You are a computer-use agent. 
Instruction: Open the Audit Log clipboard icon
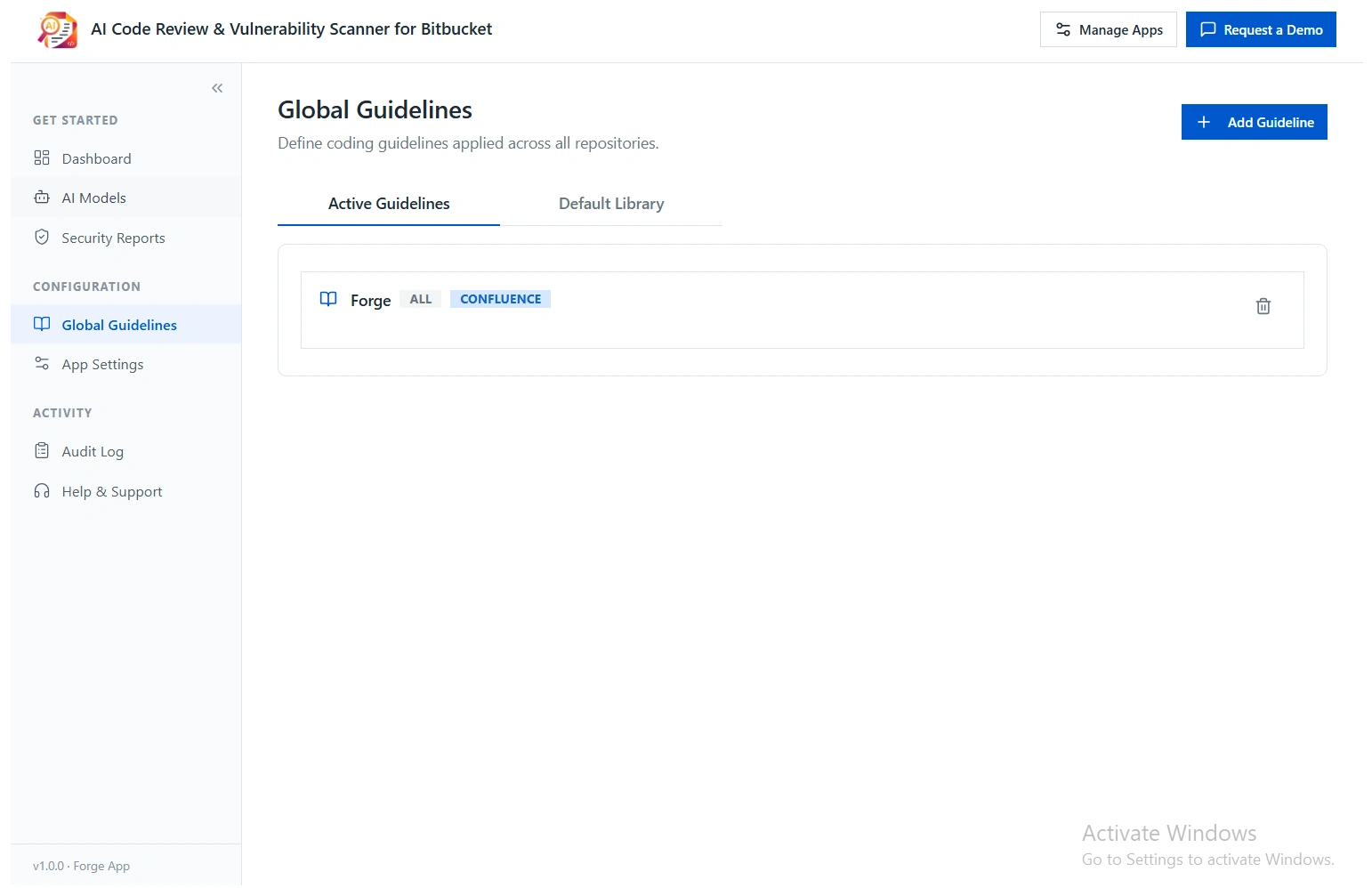coord(42,450)
